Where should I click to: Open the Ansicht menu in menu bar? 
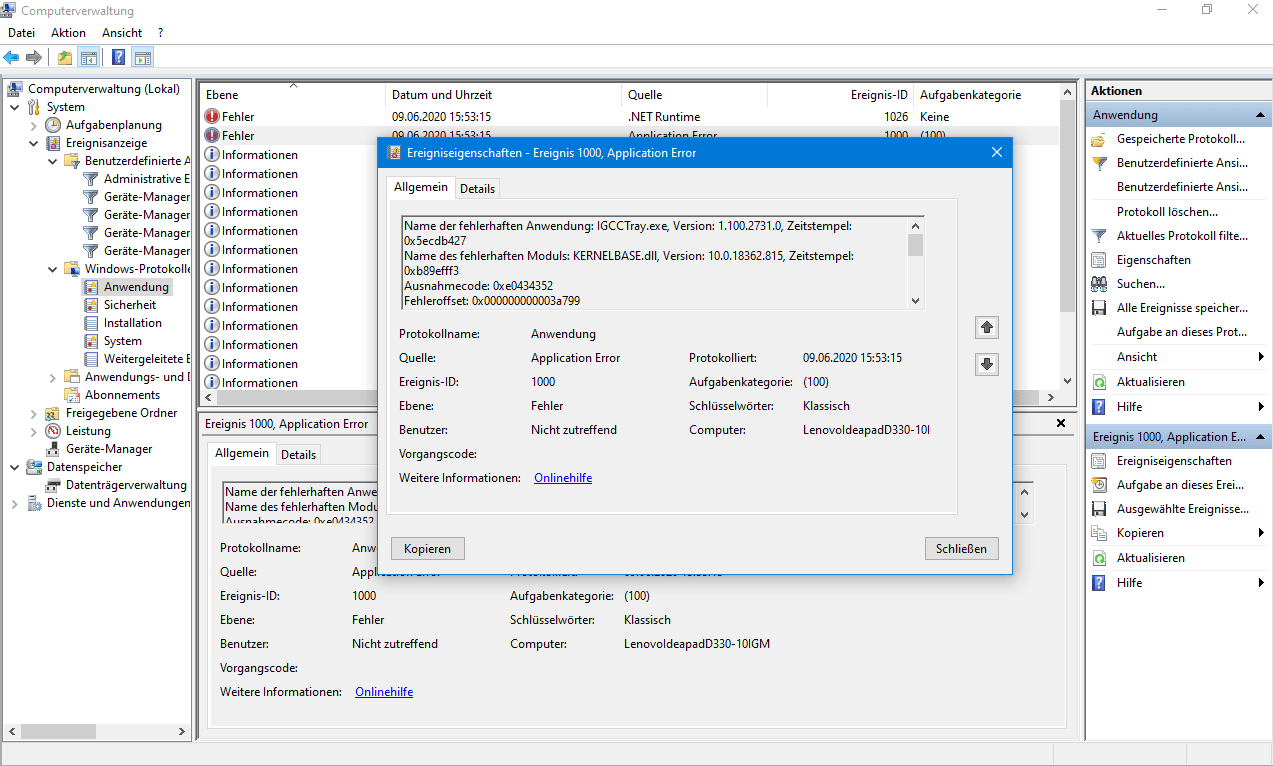coord(122,33)
